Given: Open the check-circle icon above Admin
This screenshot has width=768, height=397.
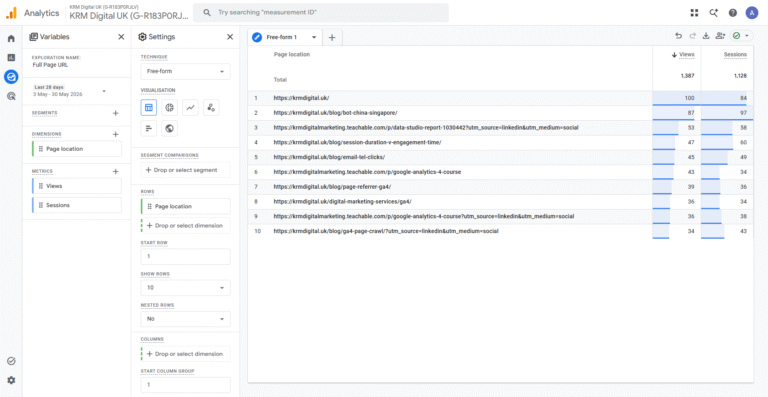Looking at the screenshot, I should (x=11, y=361).
